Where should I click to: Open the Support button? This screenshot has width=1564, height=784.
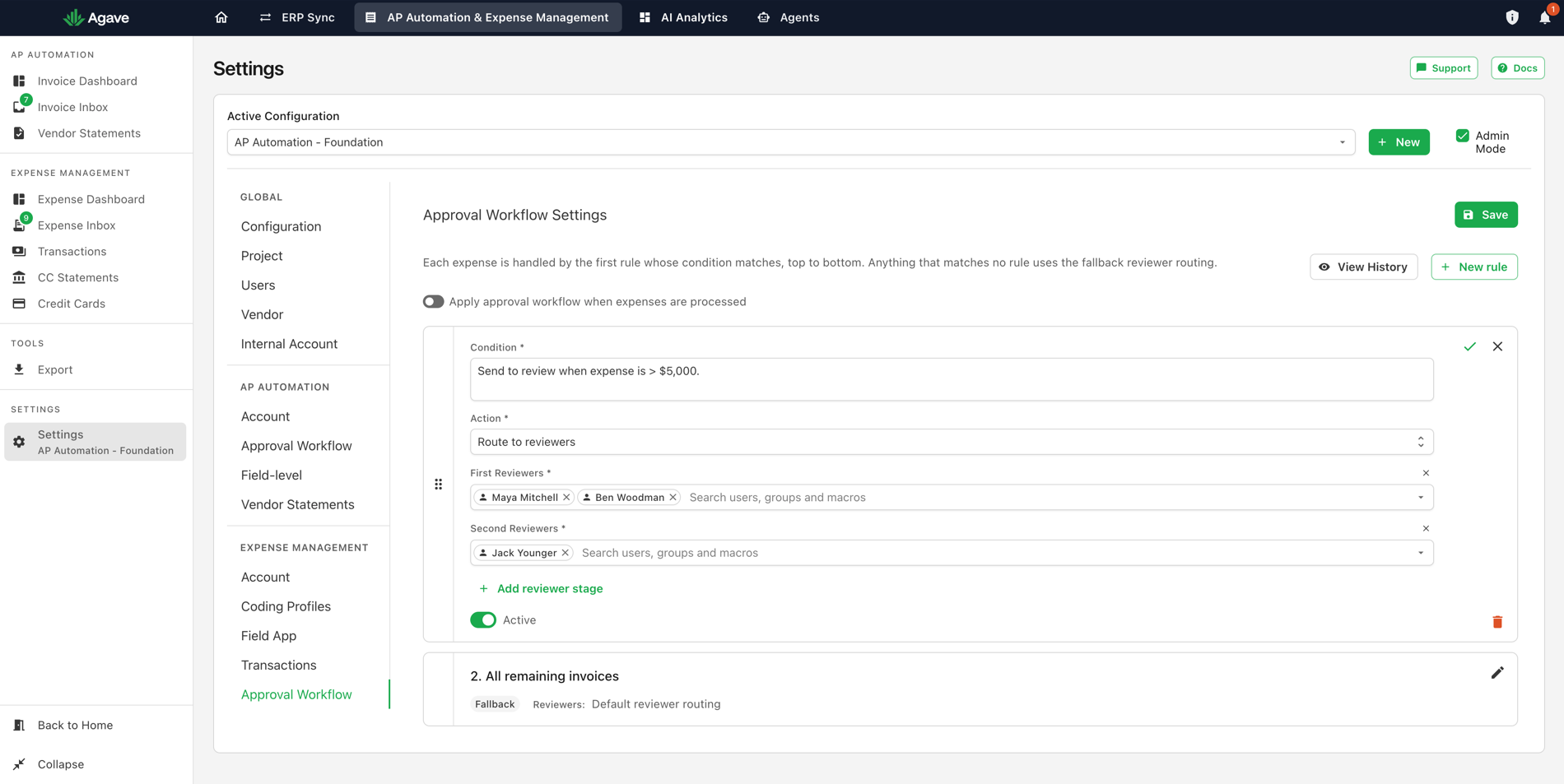(x=1444, y=68)
